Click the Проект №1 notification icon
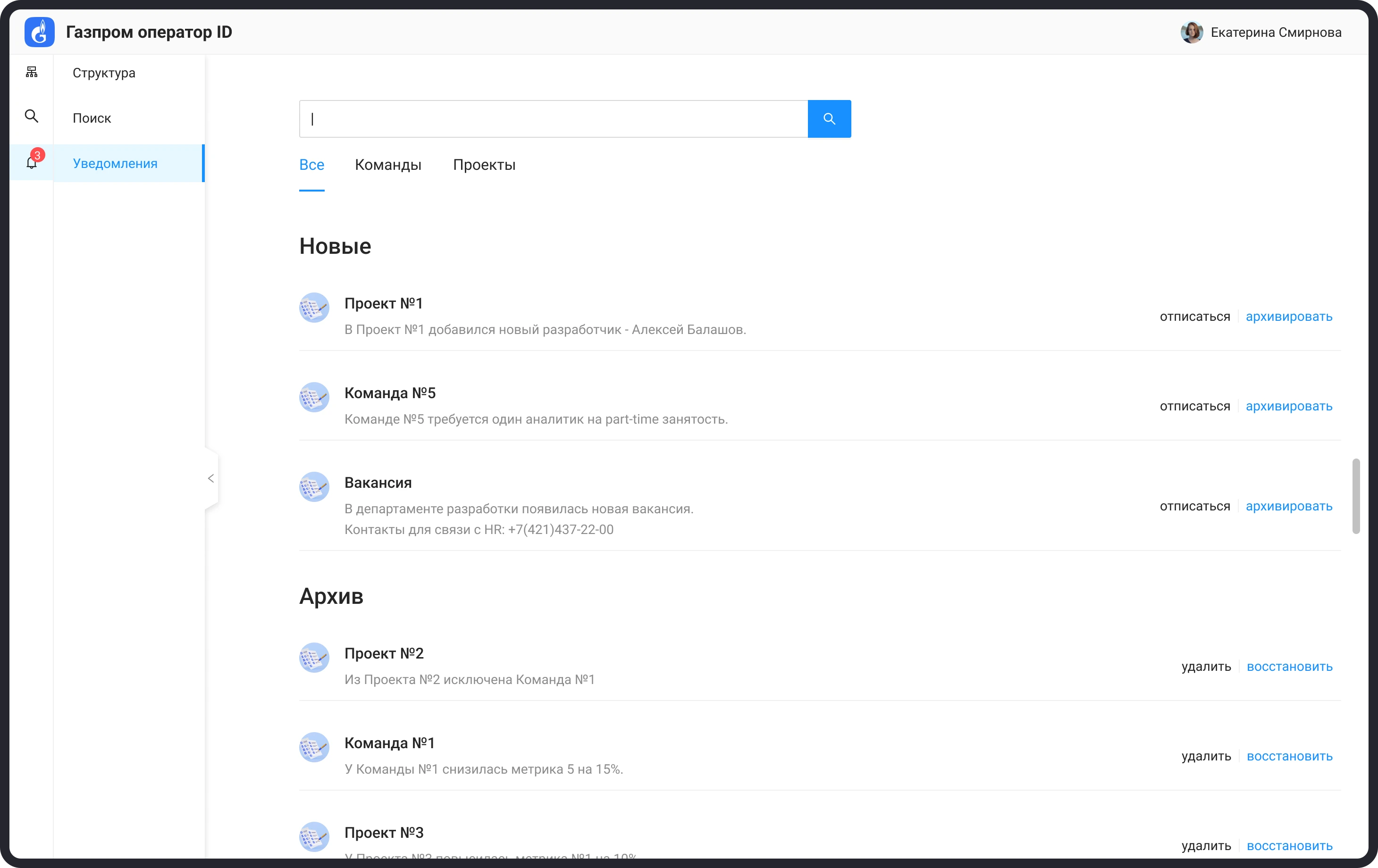 coord(314,308)
